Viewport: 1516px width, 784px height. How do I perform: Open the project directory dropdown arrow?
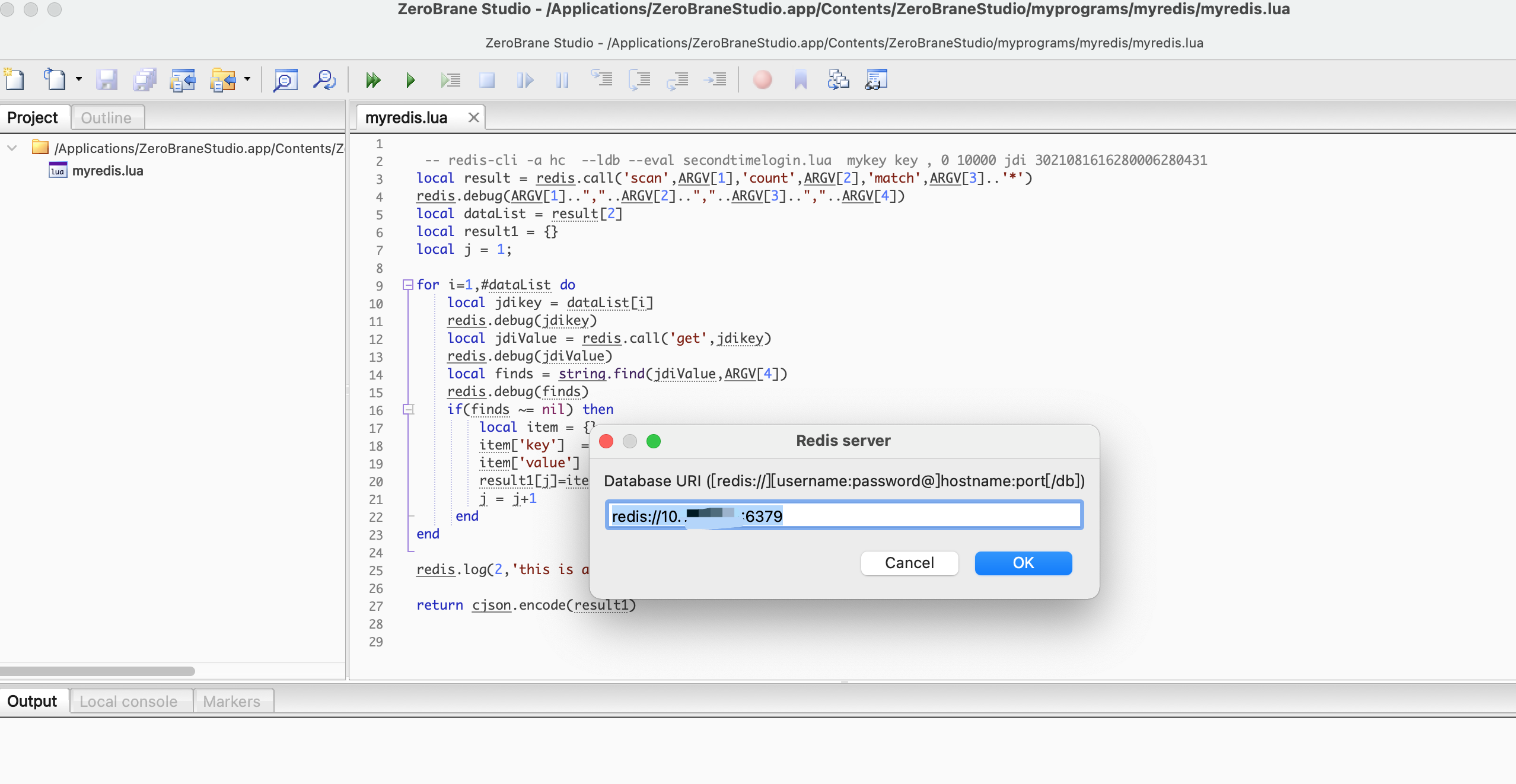tap(247, 79)
